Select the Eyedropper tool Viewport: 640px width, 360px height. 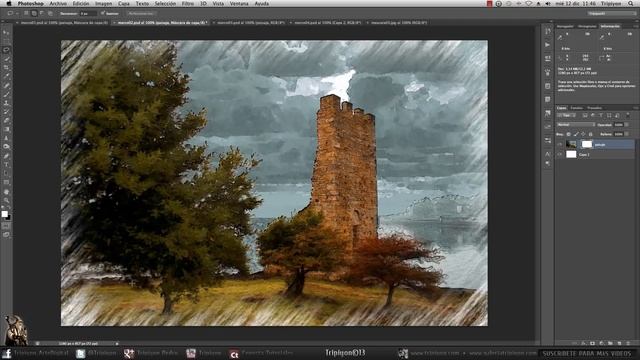click(x=6, y=76)
